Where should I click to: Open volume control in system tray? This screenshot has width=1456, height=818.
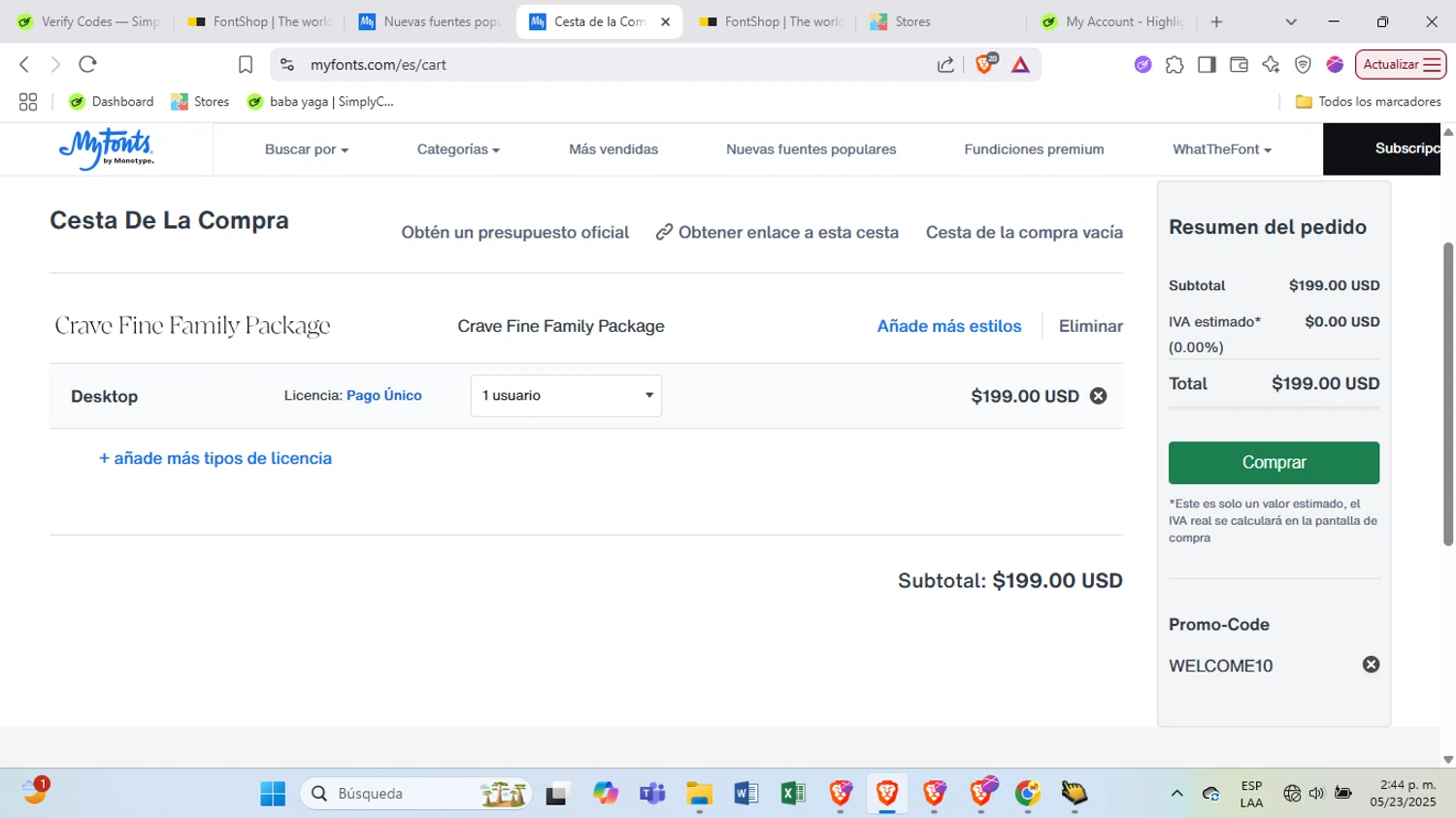(x=1316, y=794)
